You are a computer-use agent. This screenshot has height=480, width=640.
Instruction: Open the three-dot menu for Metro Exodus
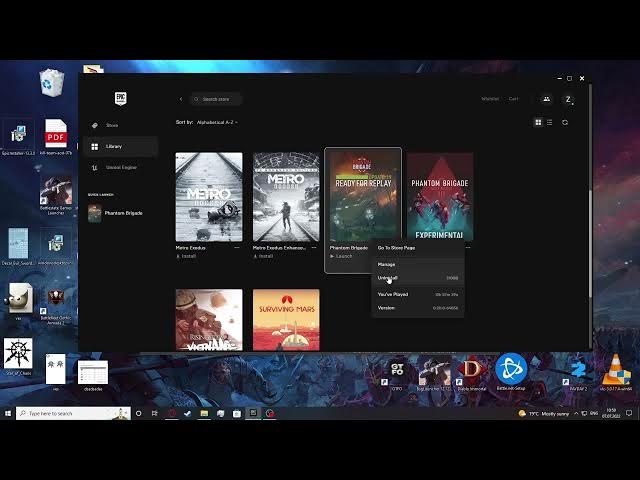237,248
